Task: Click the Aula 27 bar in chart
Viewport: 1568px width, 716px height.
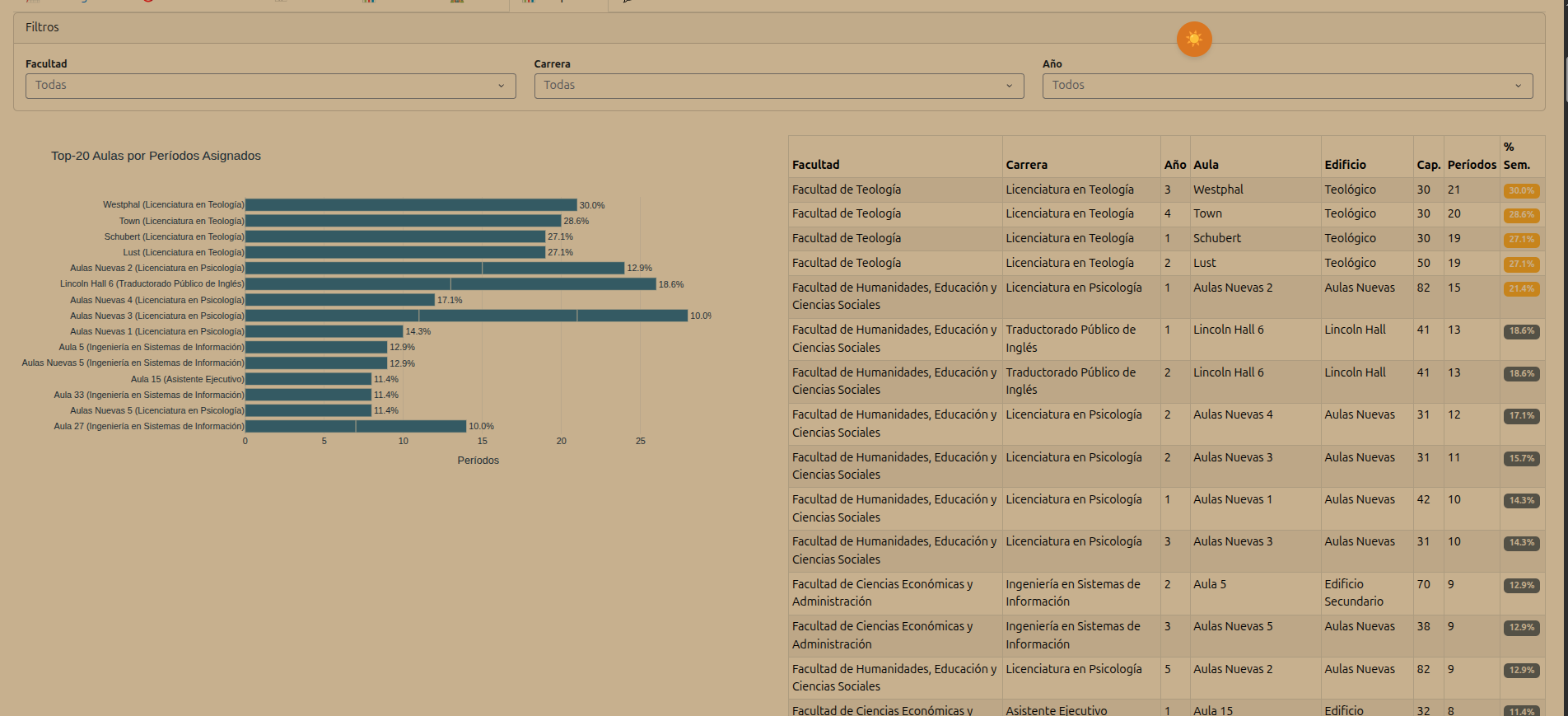Action: (355, 427)
